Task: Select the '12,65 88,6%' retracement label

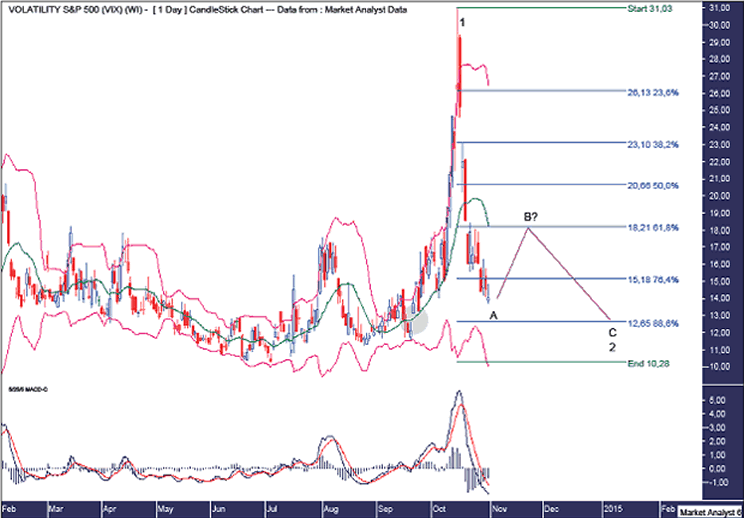Action: click(x=653, y=324)
